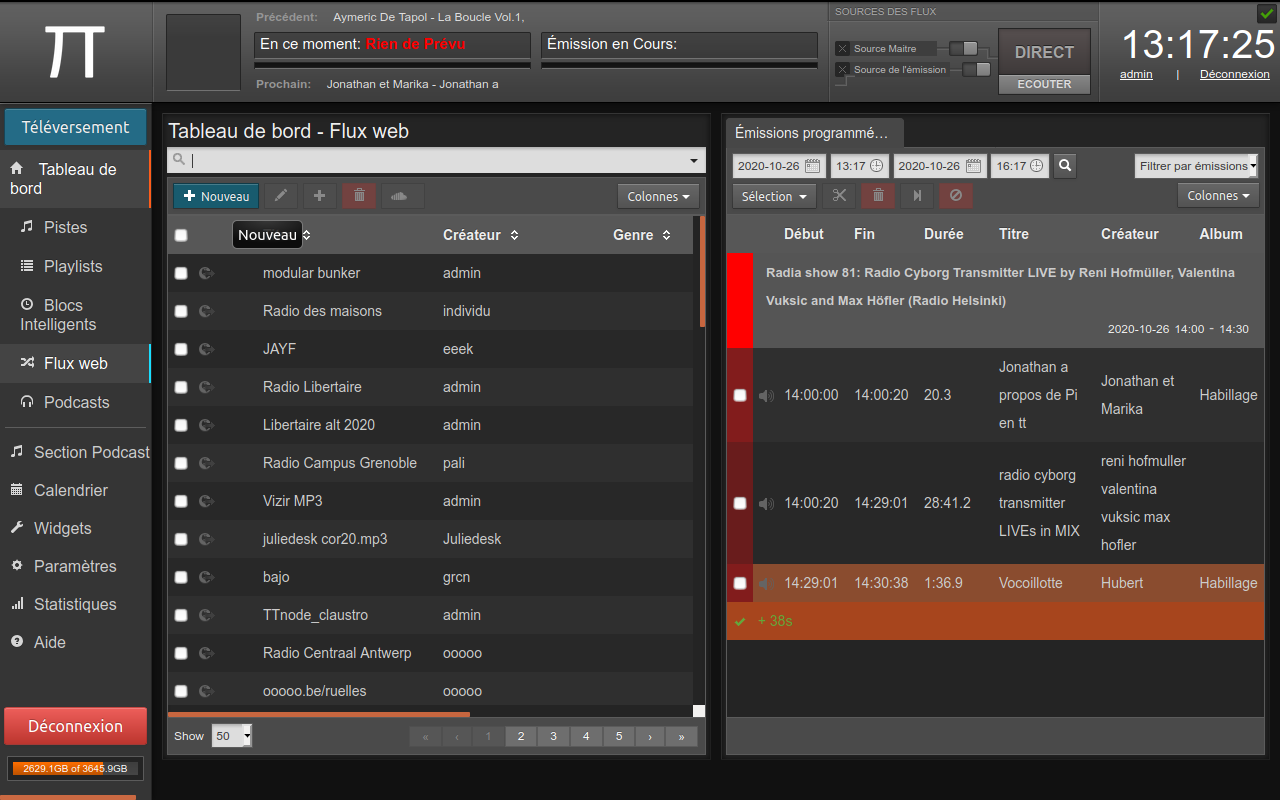Open the Colonnes menu in the Flux web panel
This screenshot has width=1280, height=800.
pyautogui.click(x=657, y=197)
